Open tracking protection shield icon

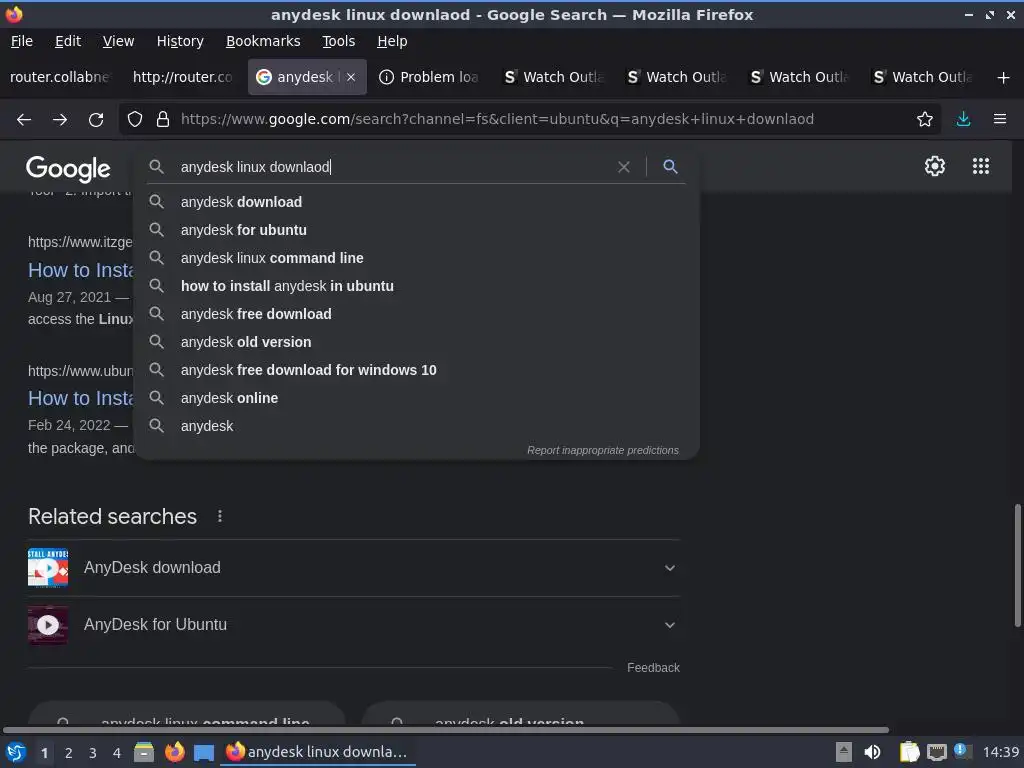tap(135, 119)
